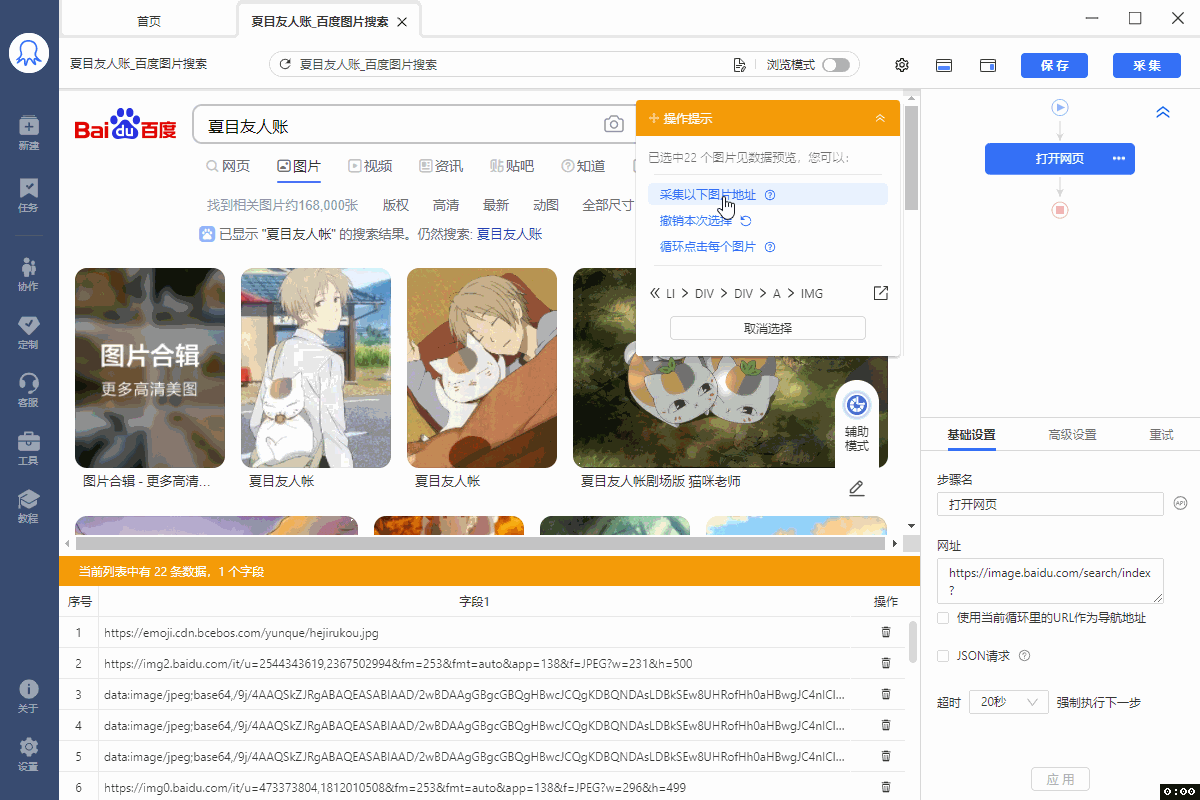
Task: Toggle the bottom data panel layout icon
Action: (944, 65)
